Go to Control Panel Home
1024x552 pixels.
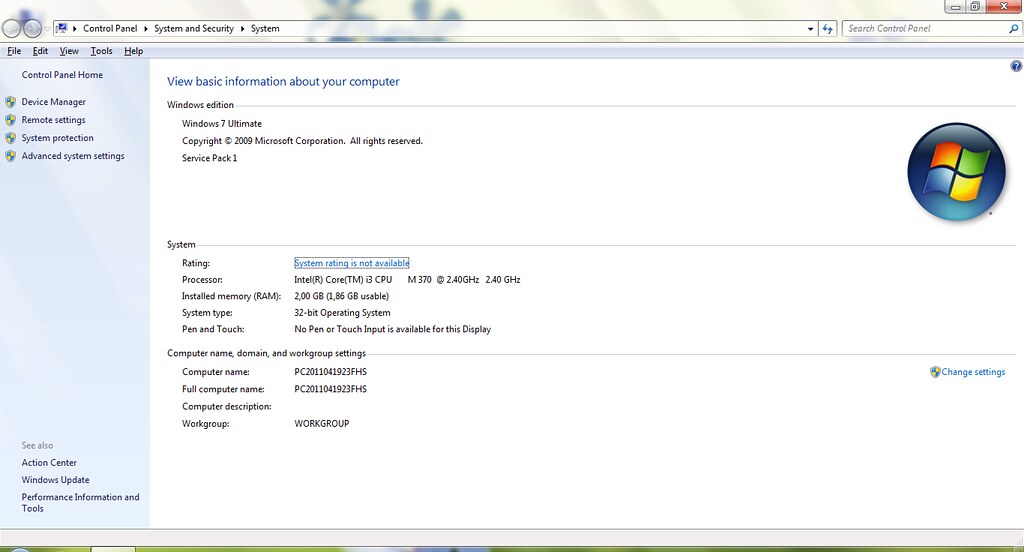62,75
